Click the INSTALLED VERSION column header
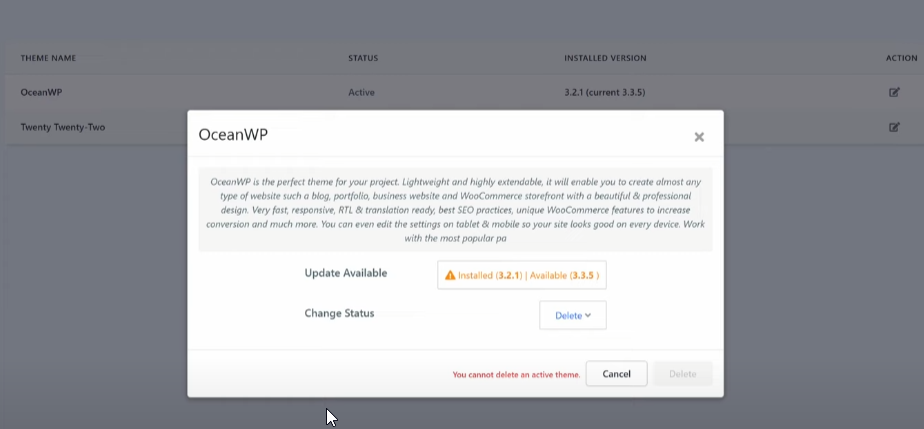 pyautogui.click(x=605, y=58)
